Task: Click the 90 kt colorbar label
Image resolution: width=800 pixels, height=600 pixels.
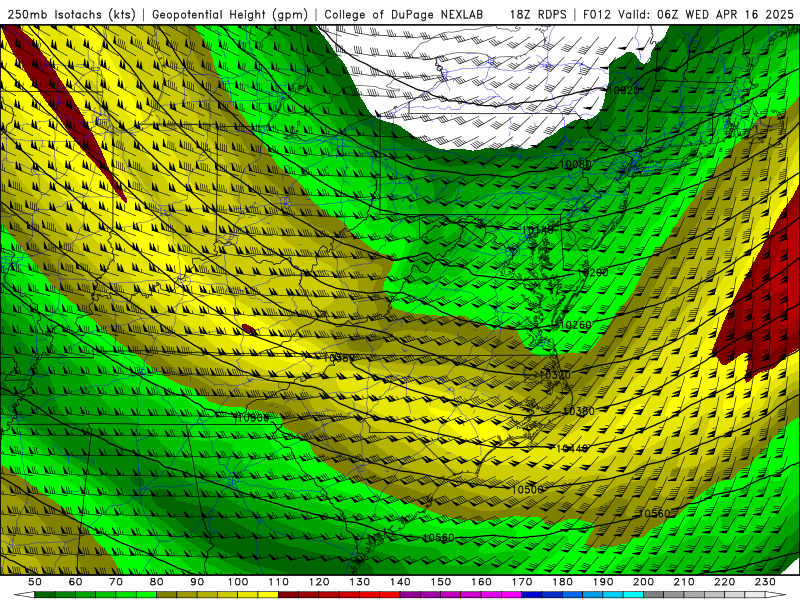Action: (x=197, y=582)
